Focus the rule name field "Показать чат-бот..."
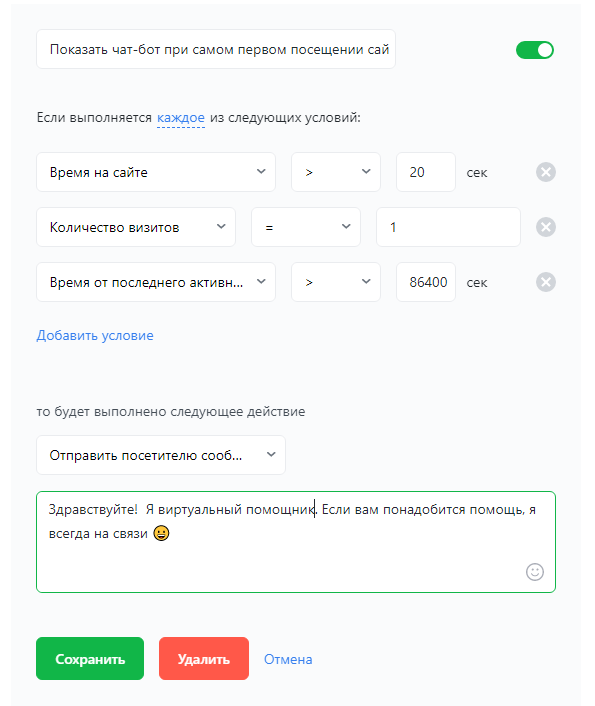Screen dimensions: 595x706 216,49
